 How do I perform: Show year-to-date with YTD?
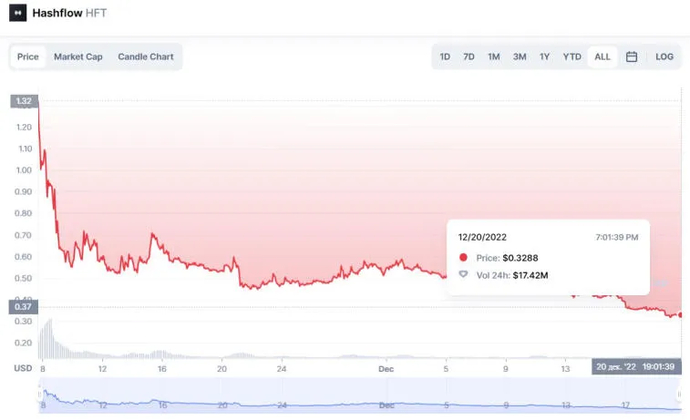[572, 57]
